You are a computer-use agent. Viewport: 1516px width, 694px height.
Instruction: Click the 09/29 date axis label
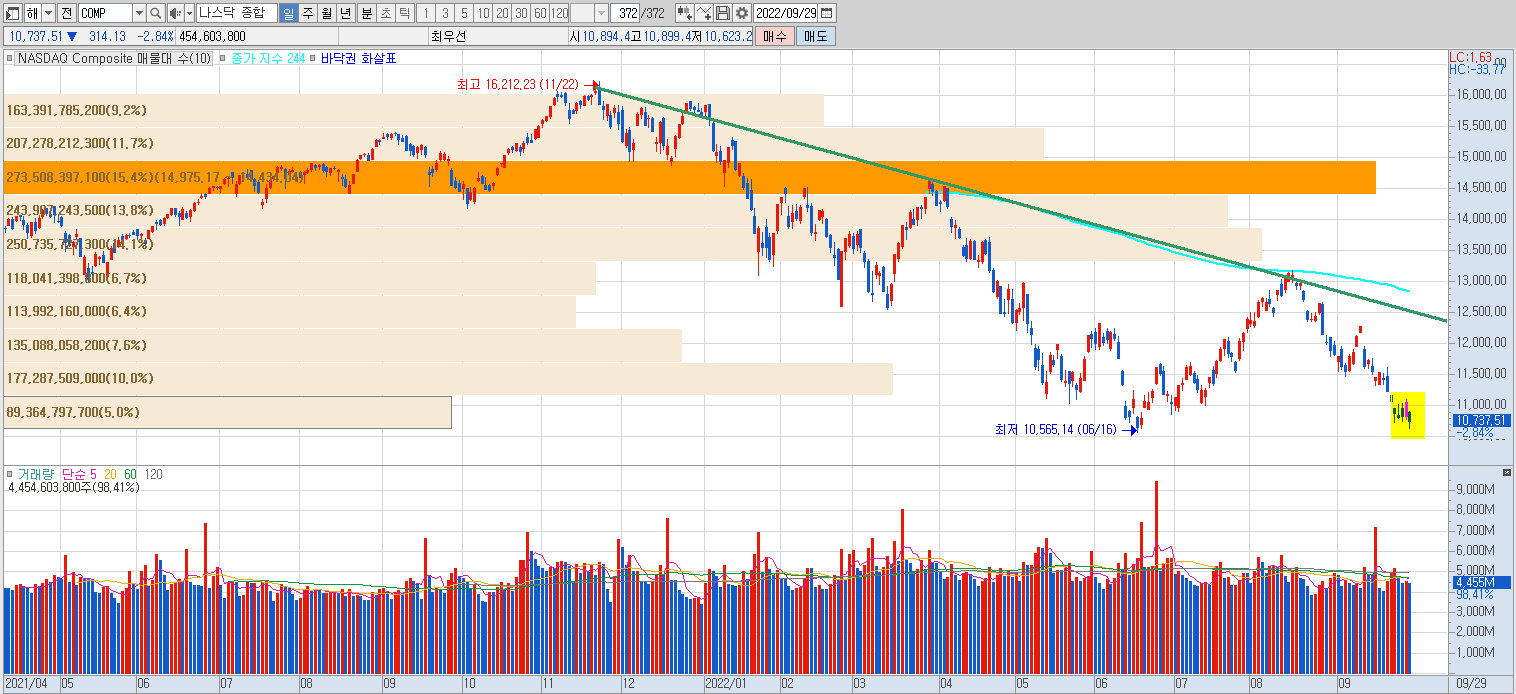pos(1470,685)
